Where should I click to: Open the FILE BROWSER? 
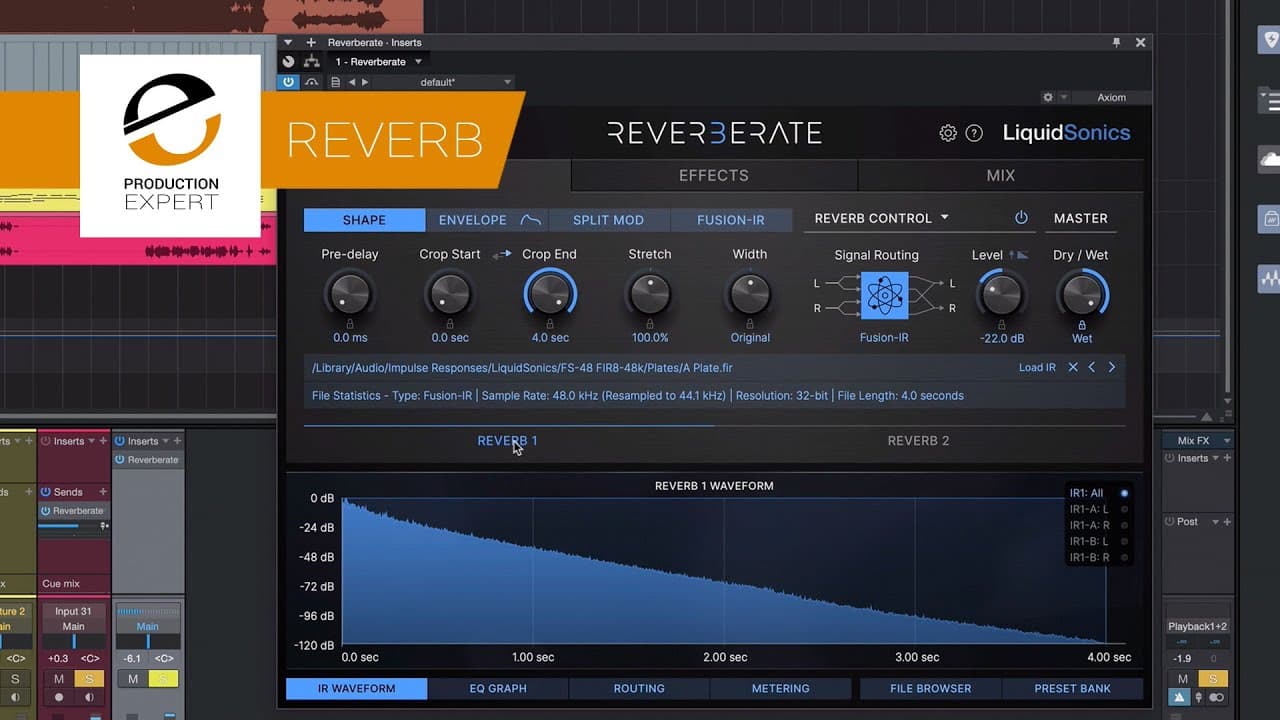tap(930, 688)
